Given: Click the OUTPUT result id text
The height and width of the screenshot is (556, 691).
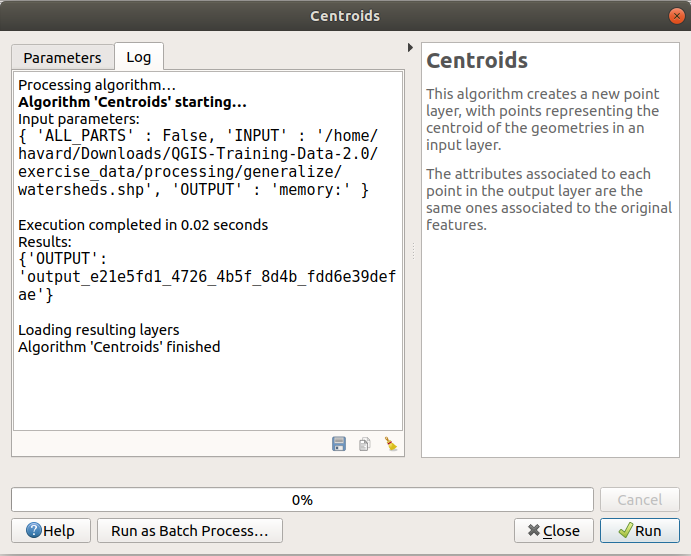Looking at the screenshot, I should [208, 277].
